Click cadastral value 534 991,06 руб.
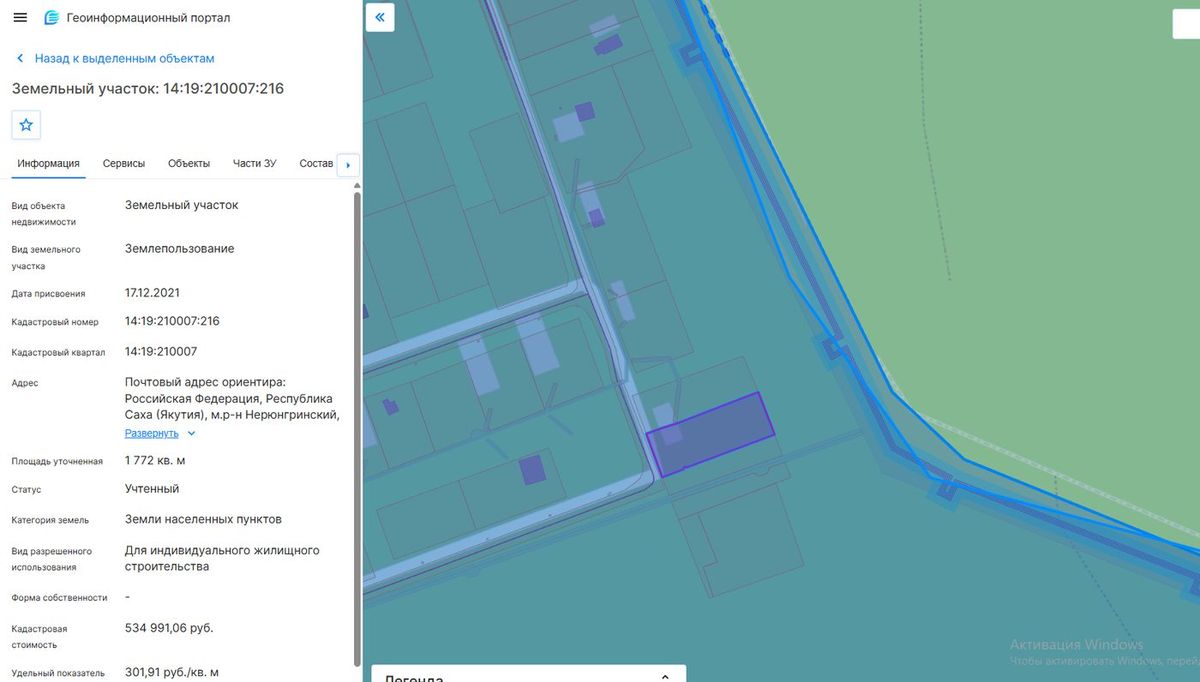This screenshot has width=1200, height=682. (x=169, y=628)
